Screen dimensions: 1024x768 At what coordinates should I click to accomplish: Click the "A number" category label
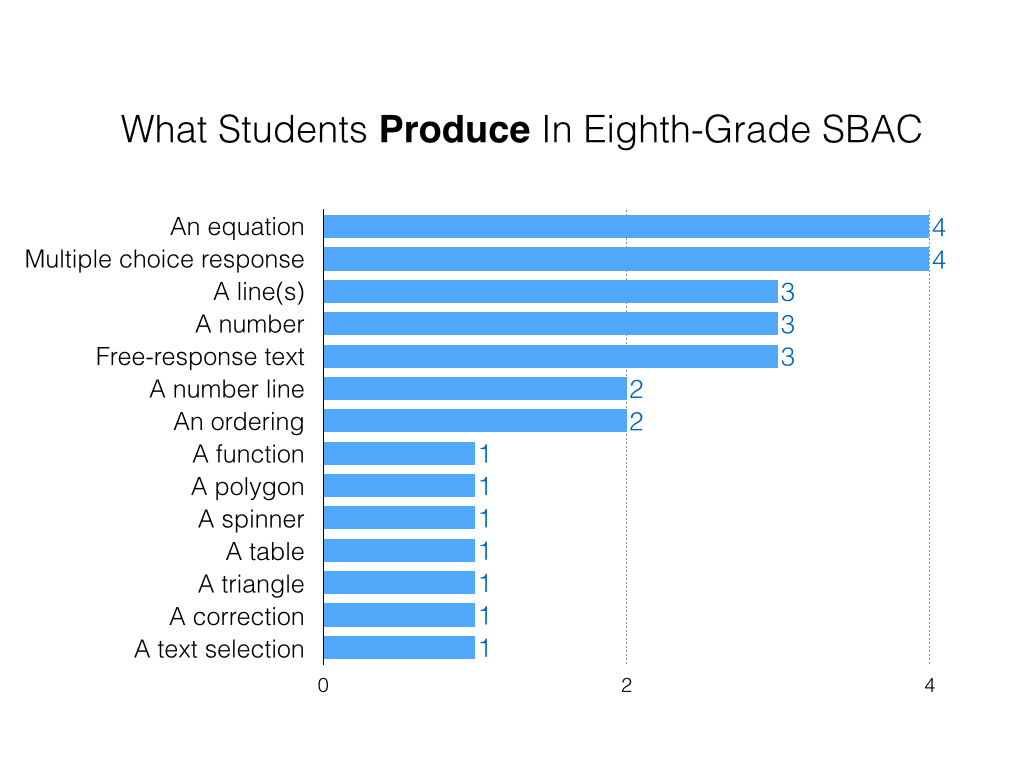coord(249,324)
